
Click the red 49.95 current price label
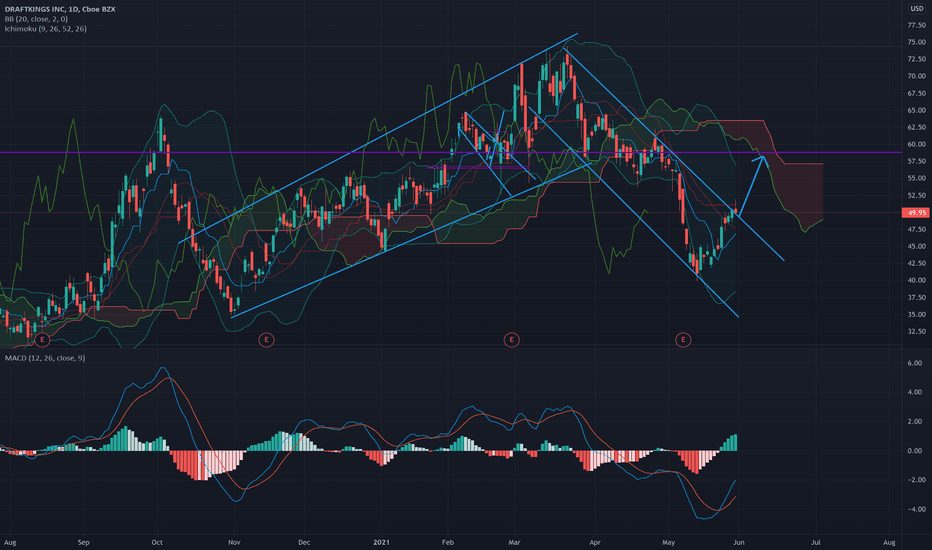(915, 212)
